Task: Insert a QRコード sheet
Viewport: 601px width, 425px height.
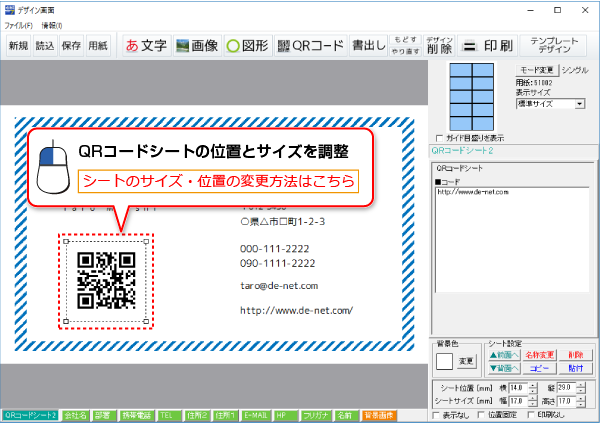Action: pos(311,46)
